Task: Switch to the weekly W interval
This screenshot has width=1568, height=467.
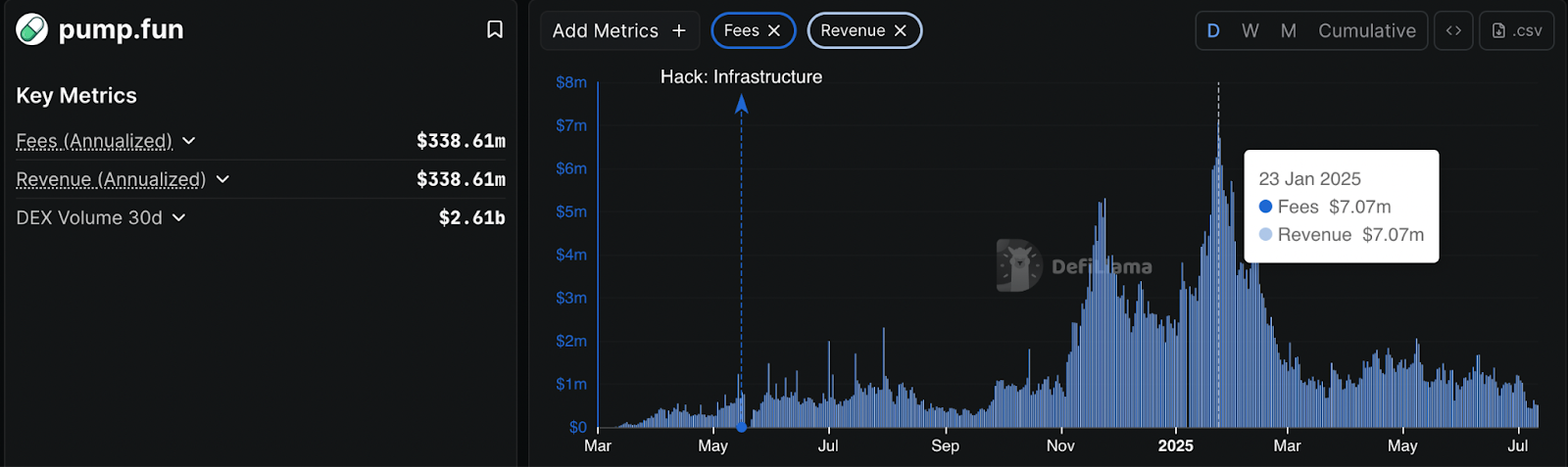Action: (1249, 31)
